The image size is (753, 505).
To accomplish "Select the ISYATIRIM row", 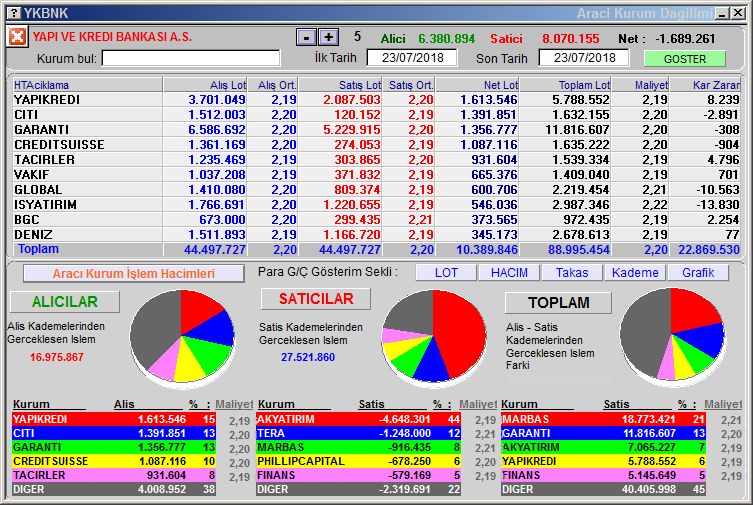I will [376, 204].
